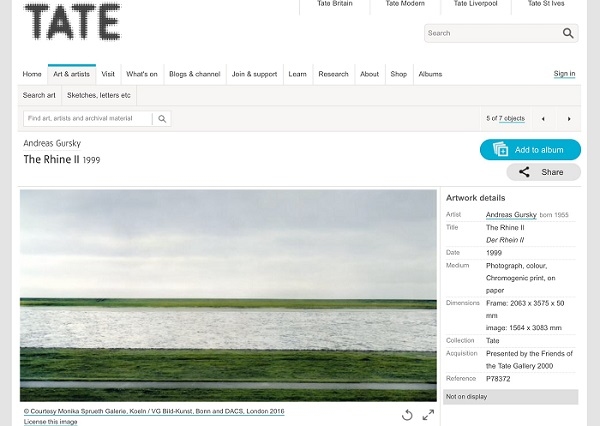The height and width of the screenshot is (426, 600).
Task: Open the What's on menu item
Action: (x=142, y=74)
